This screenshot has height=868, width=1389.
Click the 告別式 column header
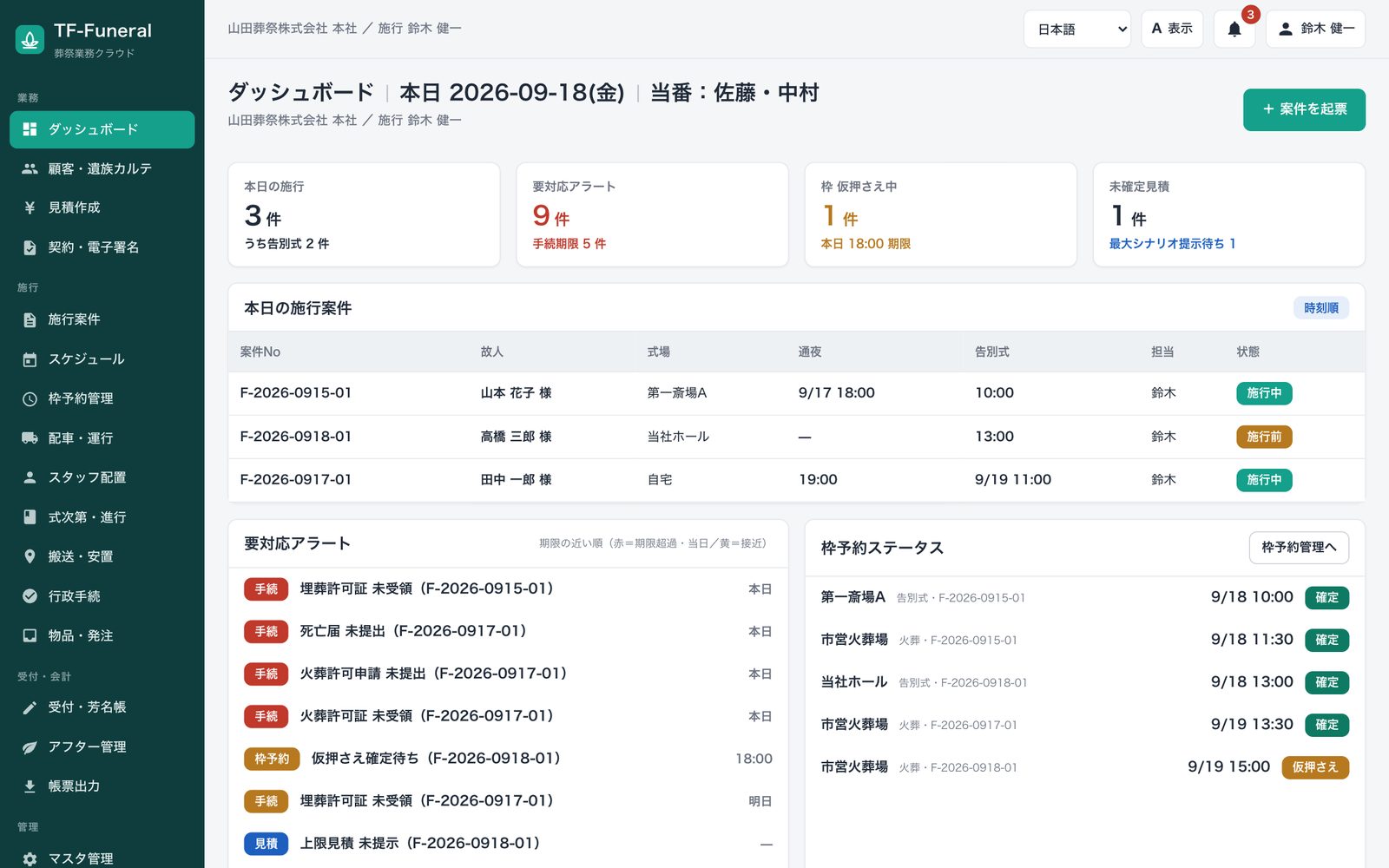coord(991,352)
